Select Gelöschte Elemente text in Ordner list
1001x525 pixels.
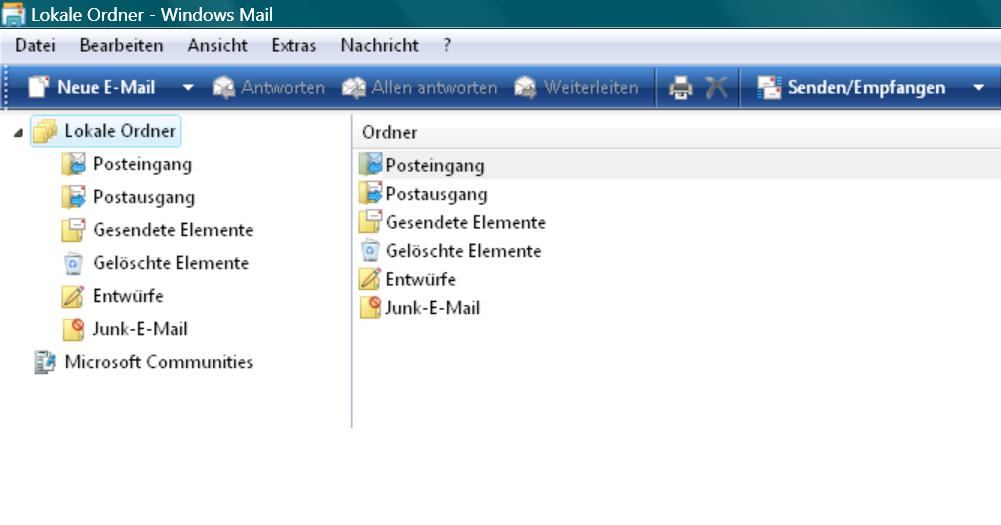click(x=463, y=251)
